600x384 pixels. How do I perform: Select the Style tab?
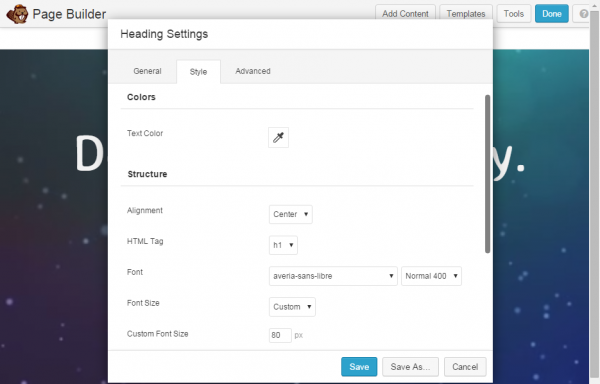pos(198,72)
